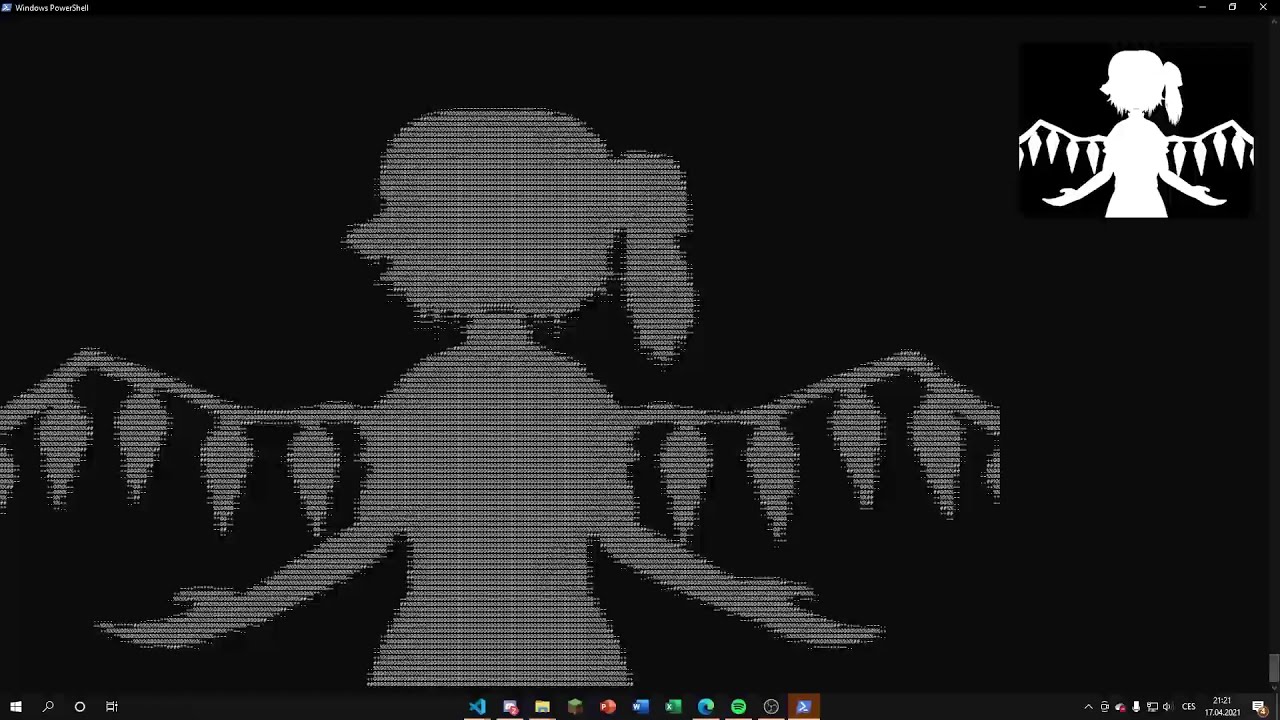Open the Action Center notifications
Viewport: 1280px width, 720px height.
click(1260, 707)
